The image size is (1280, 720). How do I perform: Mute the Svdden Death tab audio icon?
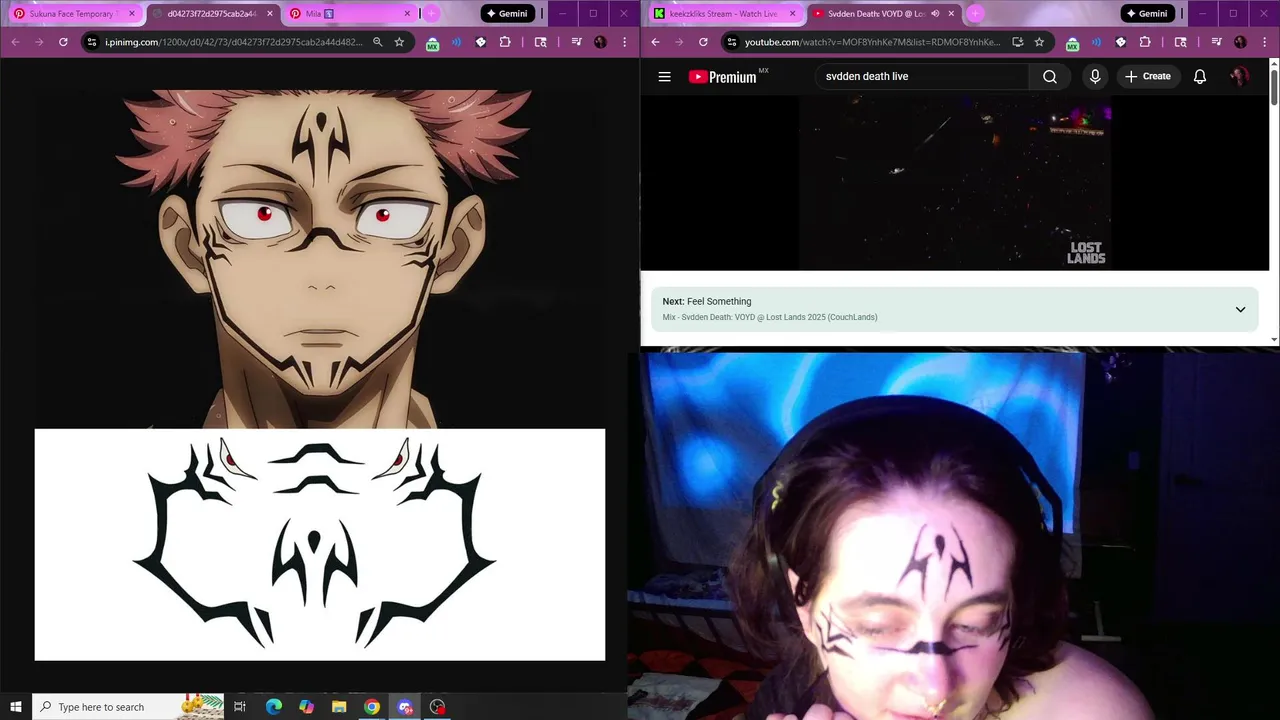[x=934, y=14]
